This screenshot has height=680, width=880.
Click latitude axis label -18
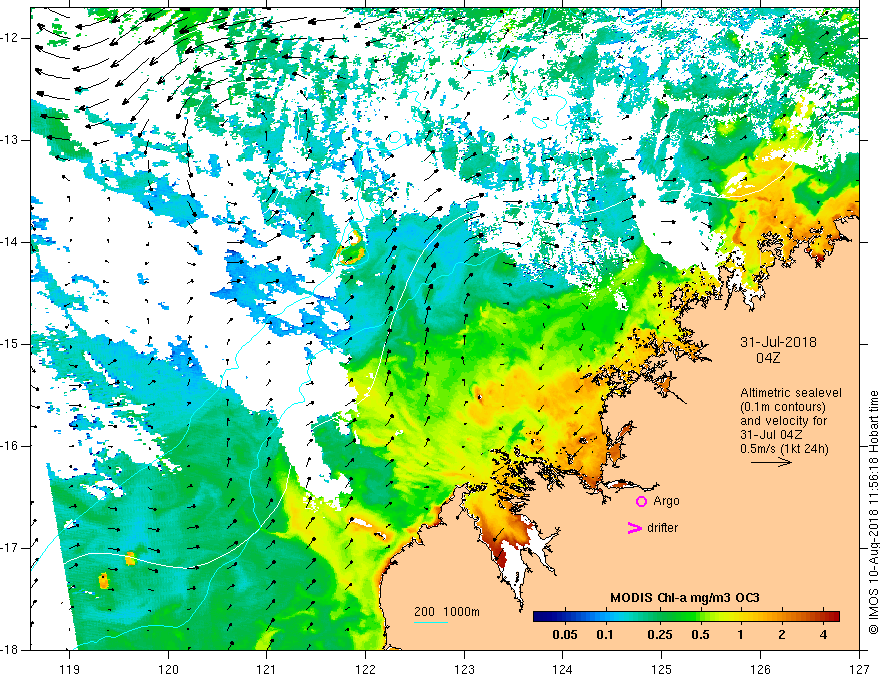click(10, 650)
